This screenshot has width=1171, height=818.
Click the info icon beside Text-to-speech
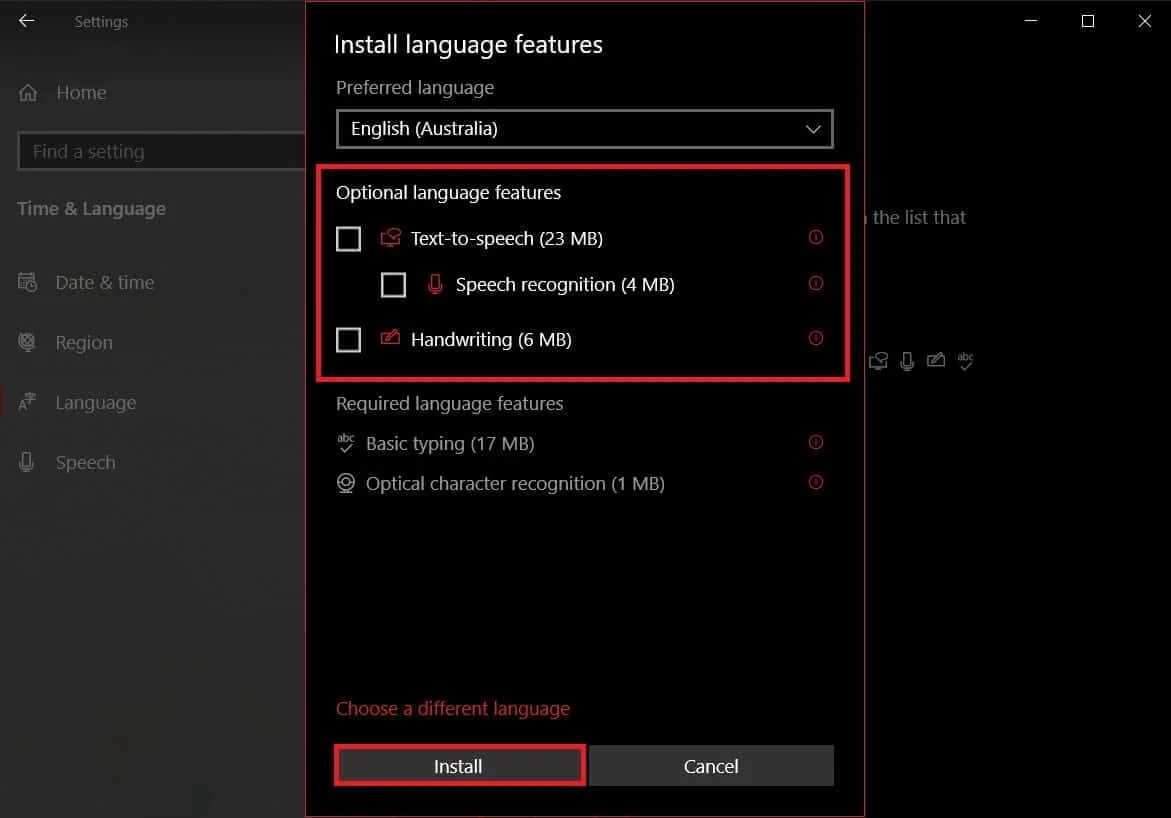[x=815, y=237]
